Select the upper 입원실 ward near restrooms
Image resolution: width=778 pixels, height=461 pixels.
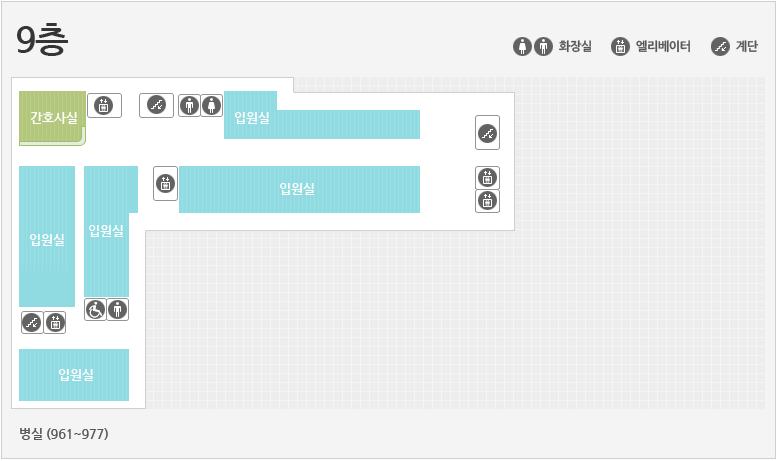[x=322, y=115]
